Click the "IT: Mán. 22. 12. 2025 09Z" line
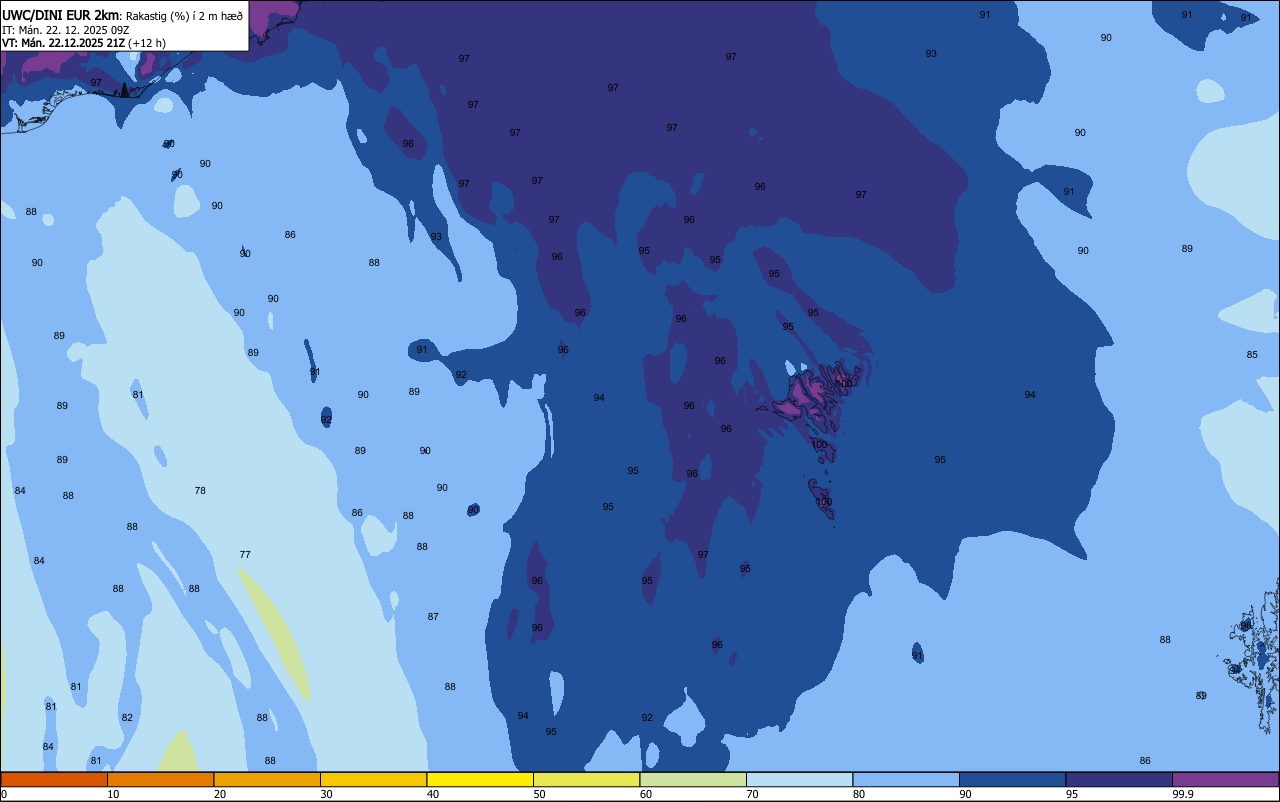 64,29
